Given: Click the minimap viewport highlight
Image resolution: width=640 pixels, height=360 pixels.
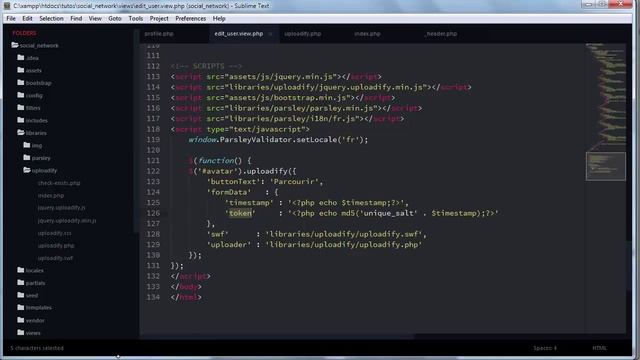Looking at the screenshot, I should tap(606, 166).
